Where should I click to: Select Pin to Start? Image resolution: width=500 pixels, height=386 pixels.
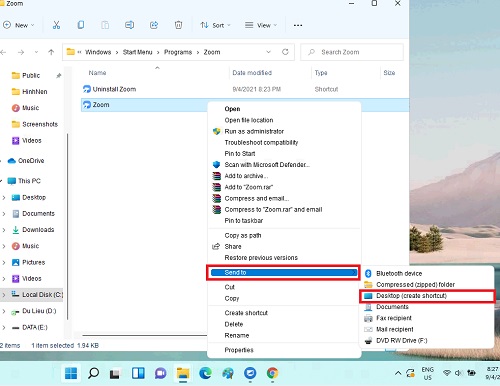[240, 154]
